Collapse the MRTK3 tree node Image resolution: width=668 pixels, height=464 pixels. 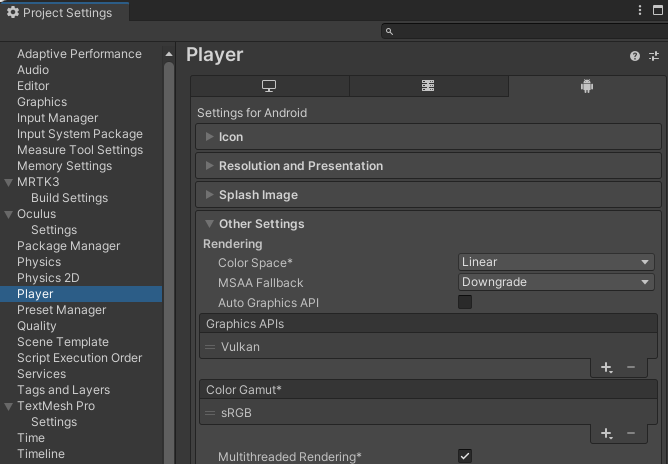pos(8,182)
